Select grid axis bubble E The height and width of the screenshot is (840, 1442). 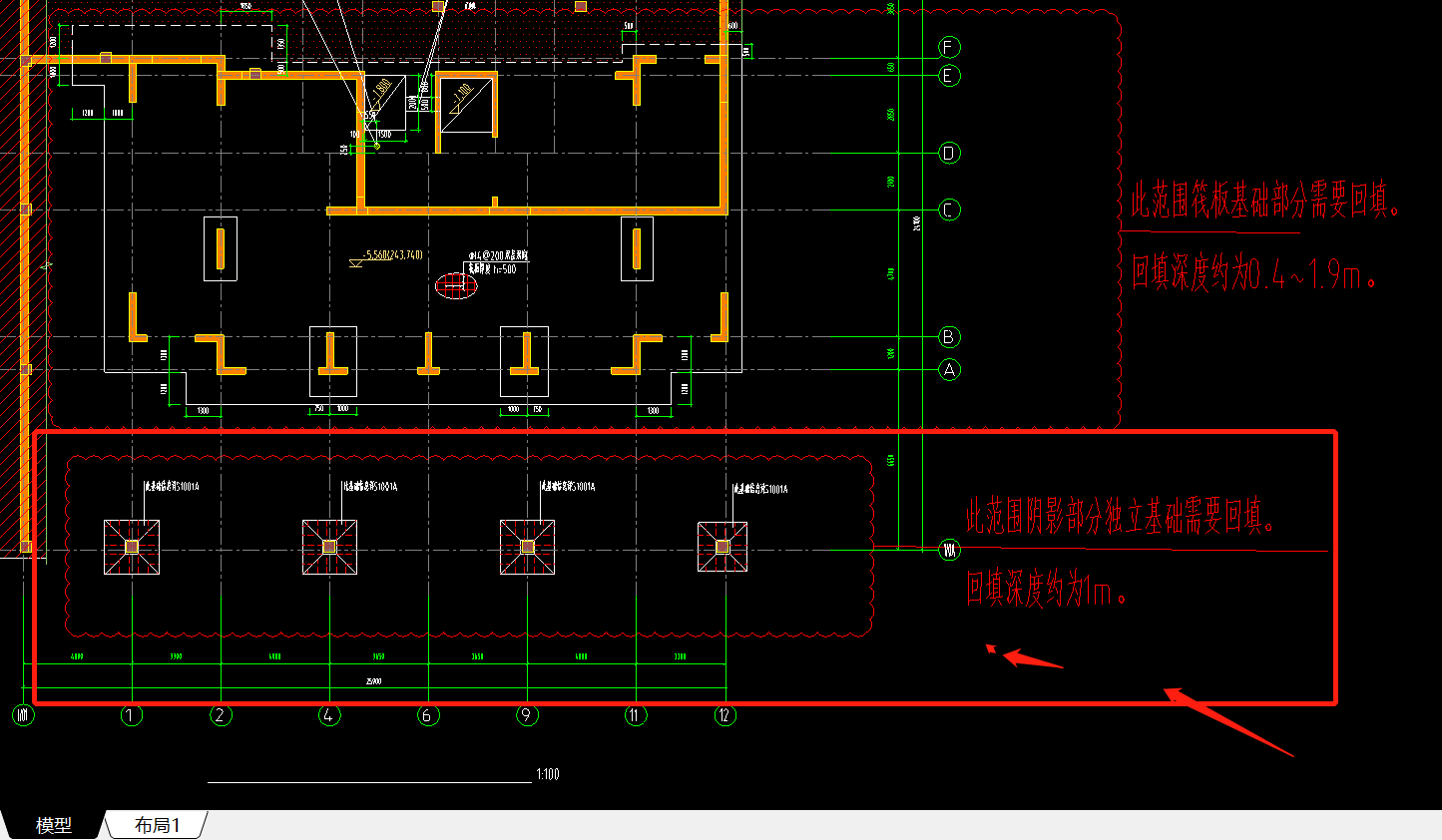click(x=949, y=75)
